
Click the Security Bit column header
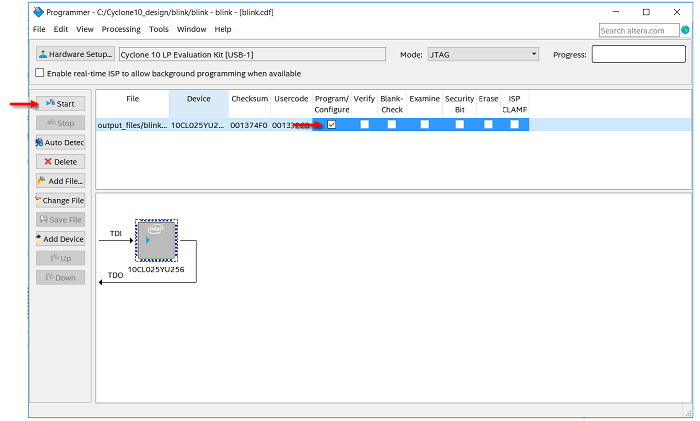[459, 104]
